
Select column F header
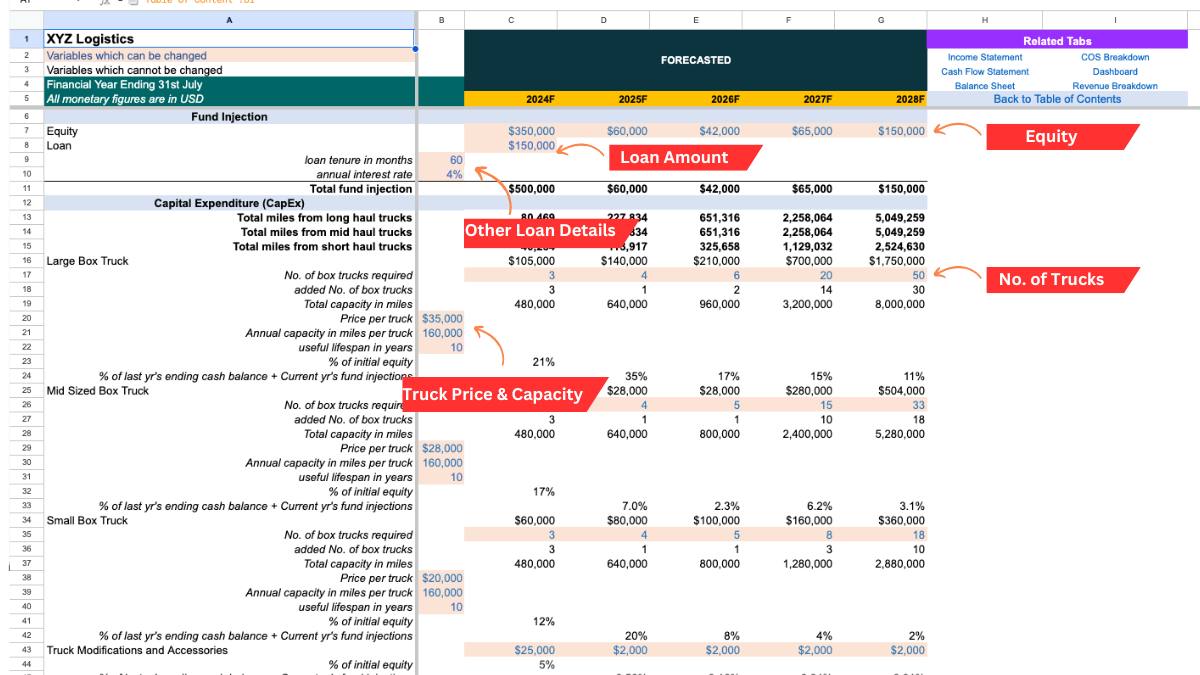click(788, 19)
